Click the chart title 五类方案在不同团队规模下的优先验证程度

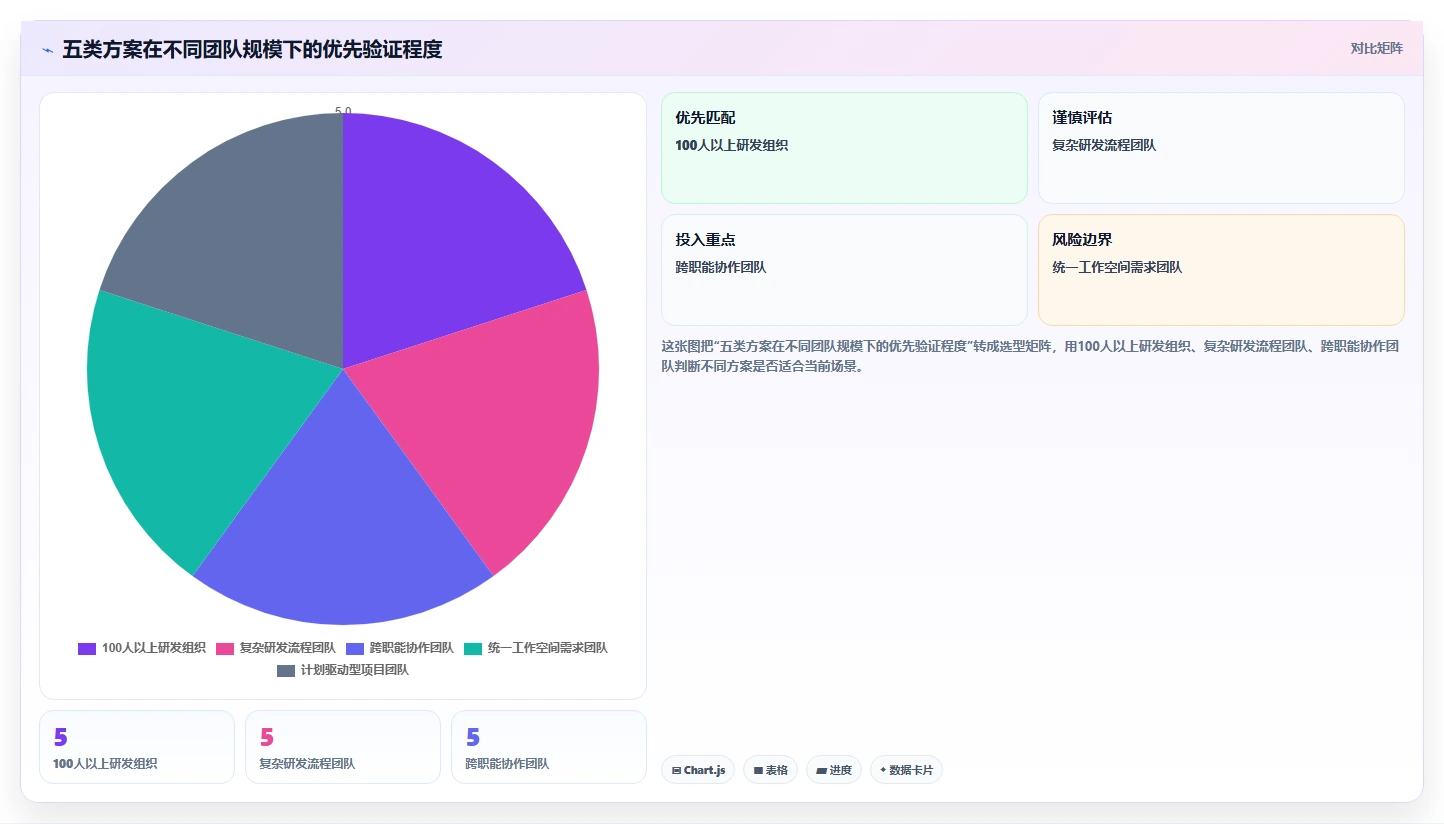252,49
